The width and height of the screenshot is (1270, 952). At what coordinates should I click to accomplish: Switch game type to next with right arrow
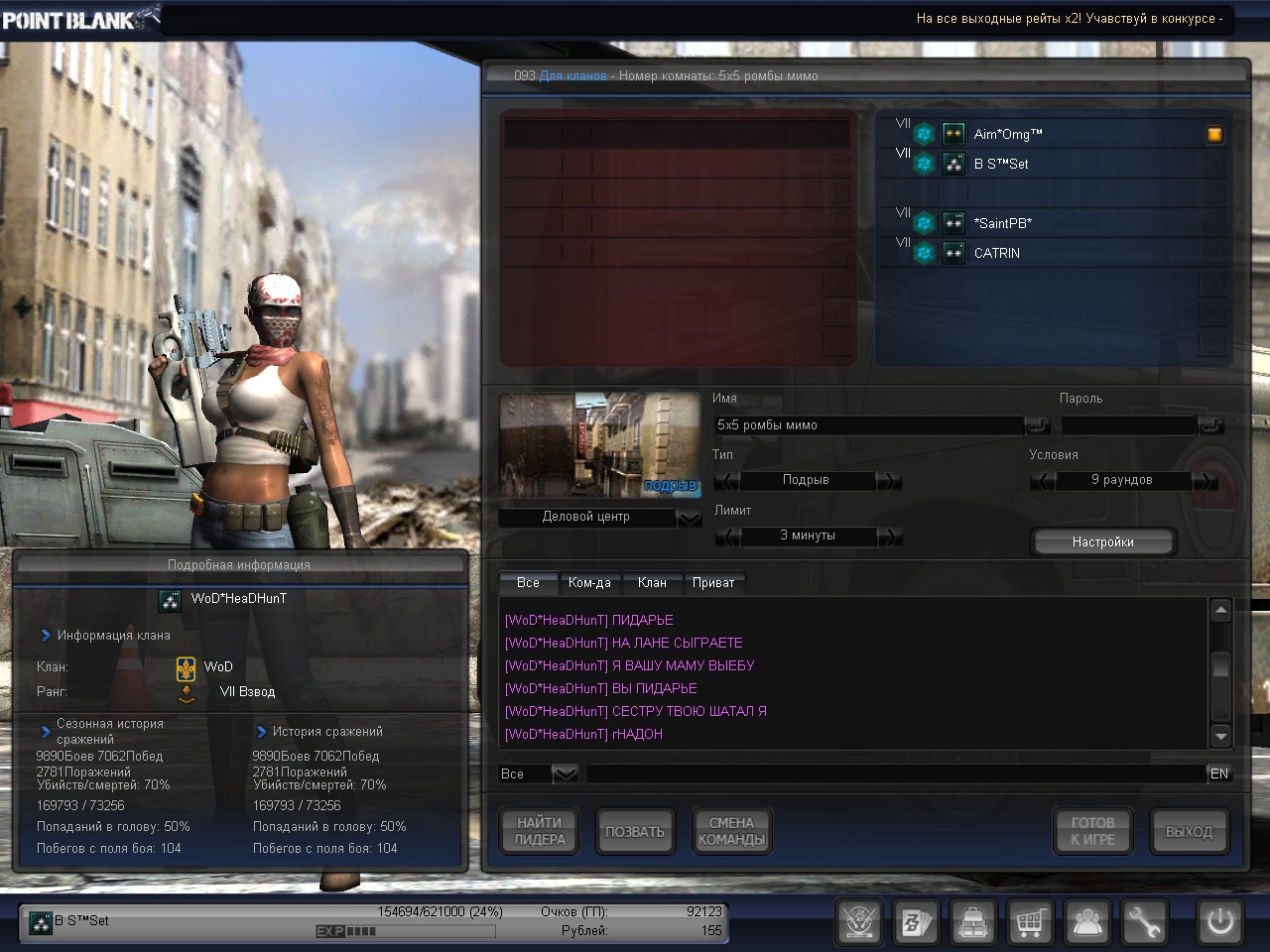889,481
